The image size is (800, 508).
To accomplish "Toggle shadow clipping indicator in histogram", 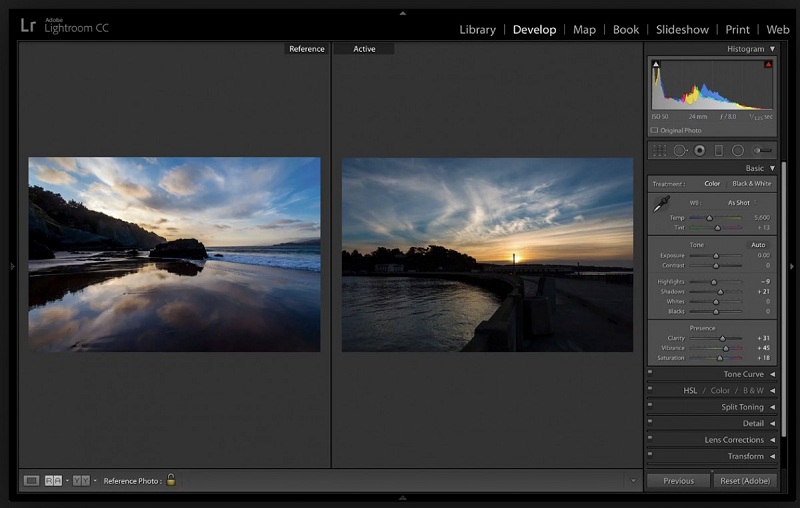I will [656, 64].
